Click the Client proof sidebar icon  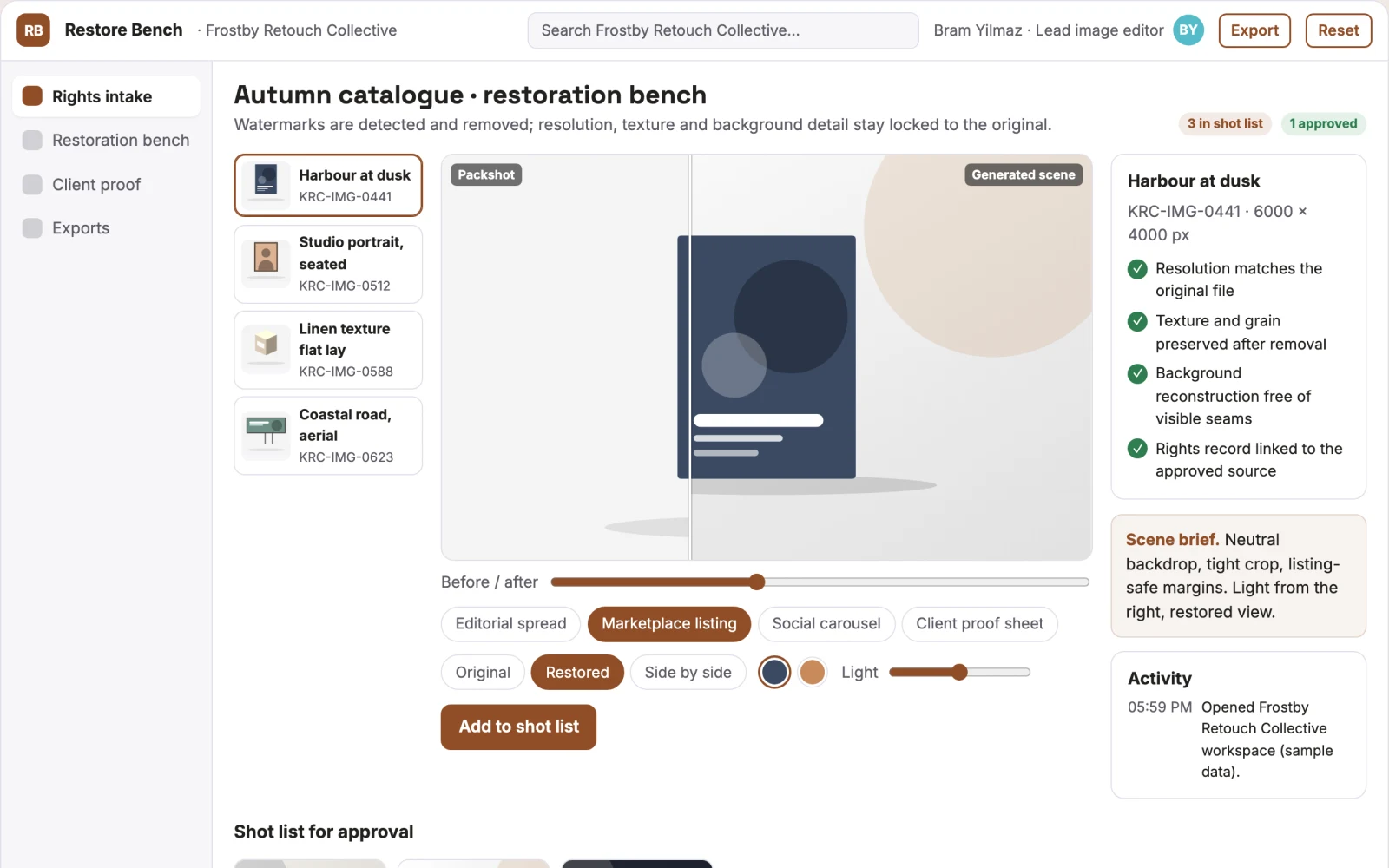(x=32, y=184)
